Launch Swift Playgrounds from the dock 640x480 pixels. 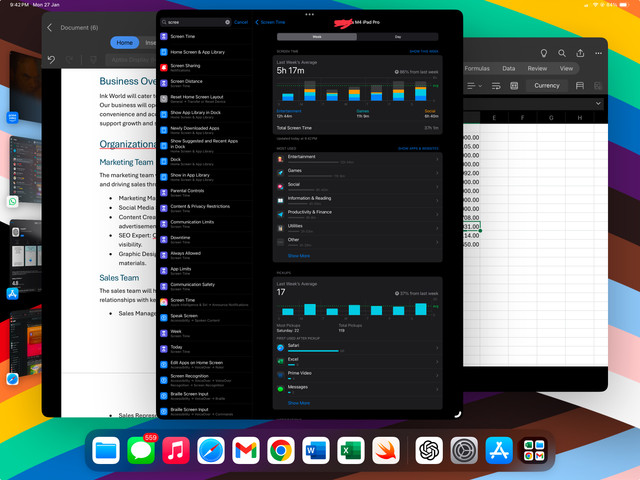[x=386, y=451]
